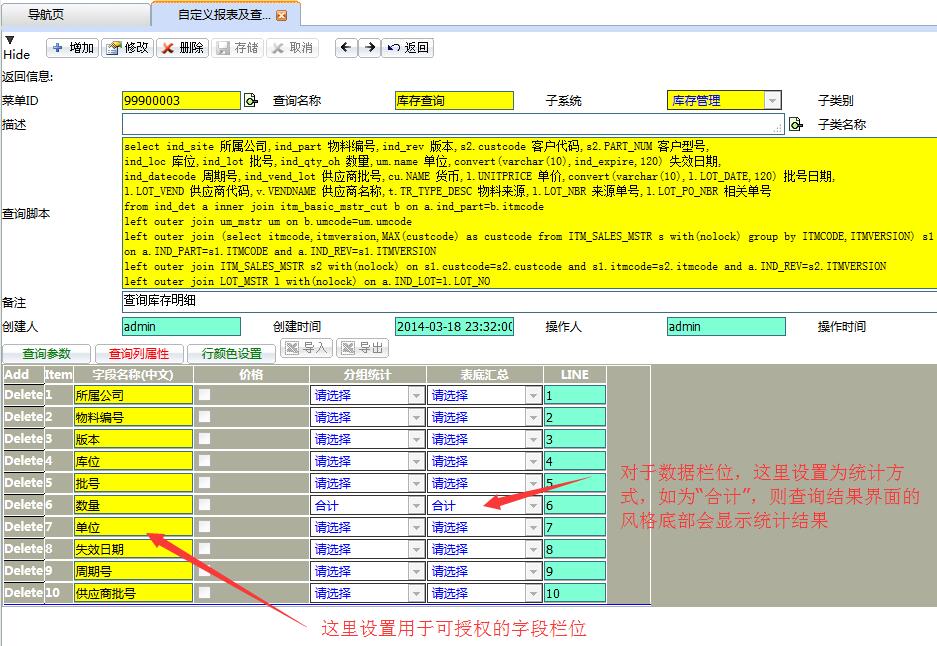The width and height of the screenshot is (937, 646).
Task: Switch to the 导航页 tab
Action: click(x=47, y=15)
